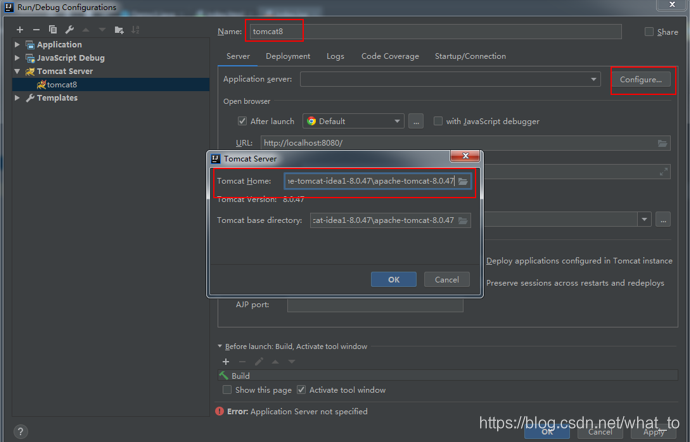Uncheck After launch checkbox
Viewport: 690px width, 442px height.
point(242,121)
